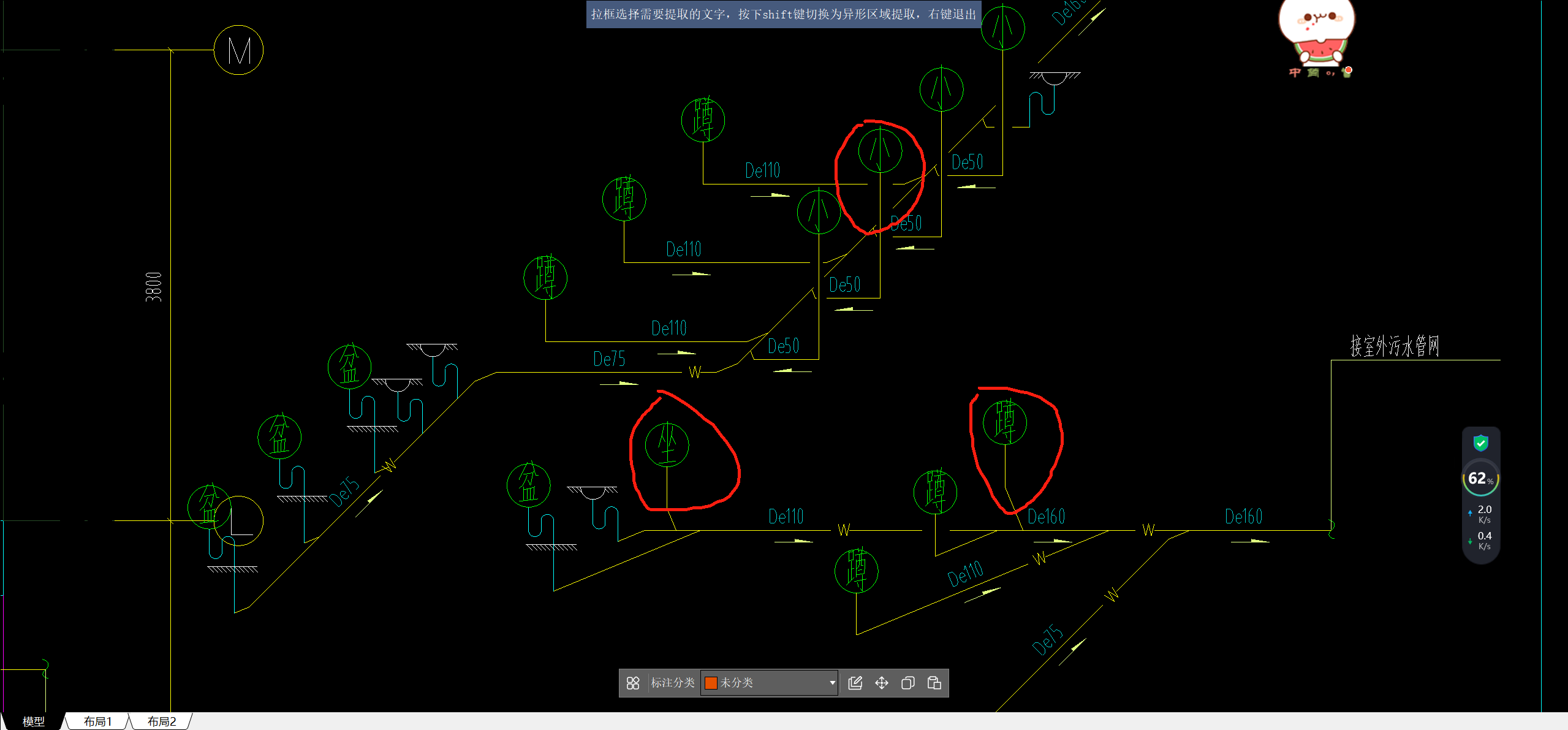Click the 62% memory usage circle
Screen dimensions: 1568x730
point(1480,479)
